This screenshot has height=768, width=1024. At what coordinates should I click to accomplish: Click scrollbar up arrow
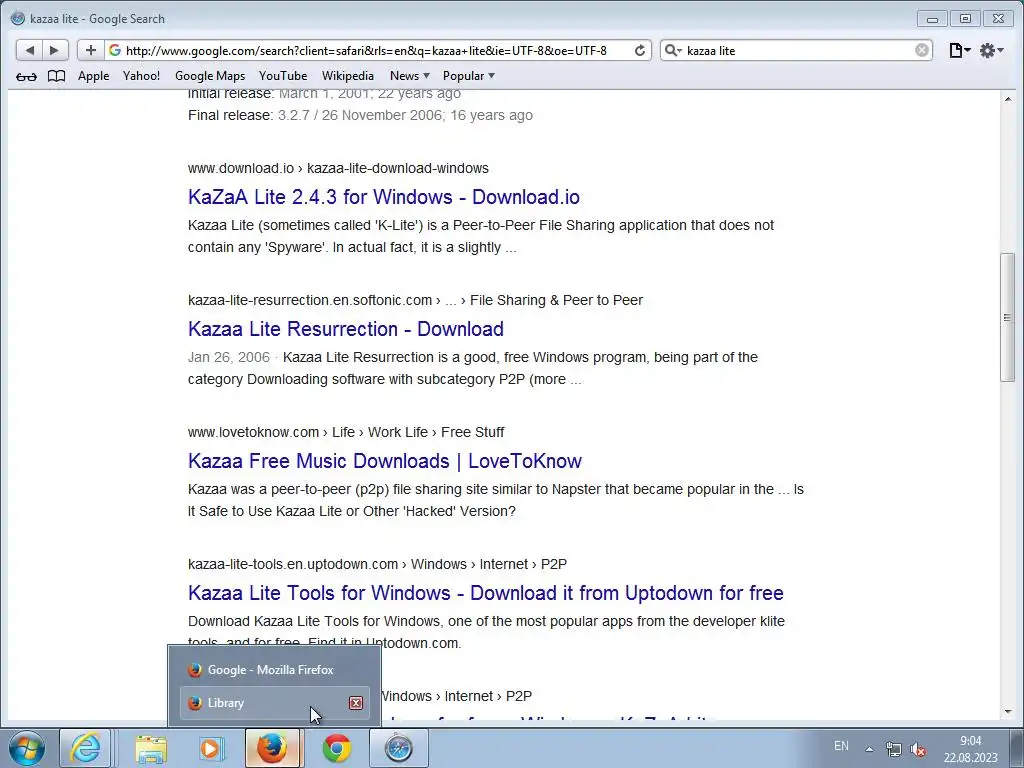[1008, 99]
